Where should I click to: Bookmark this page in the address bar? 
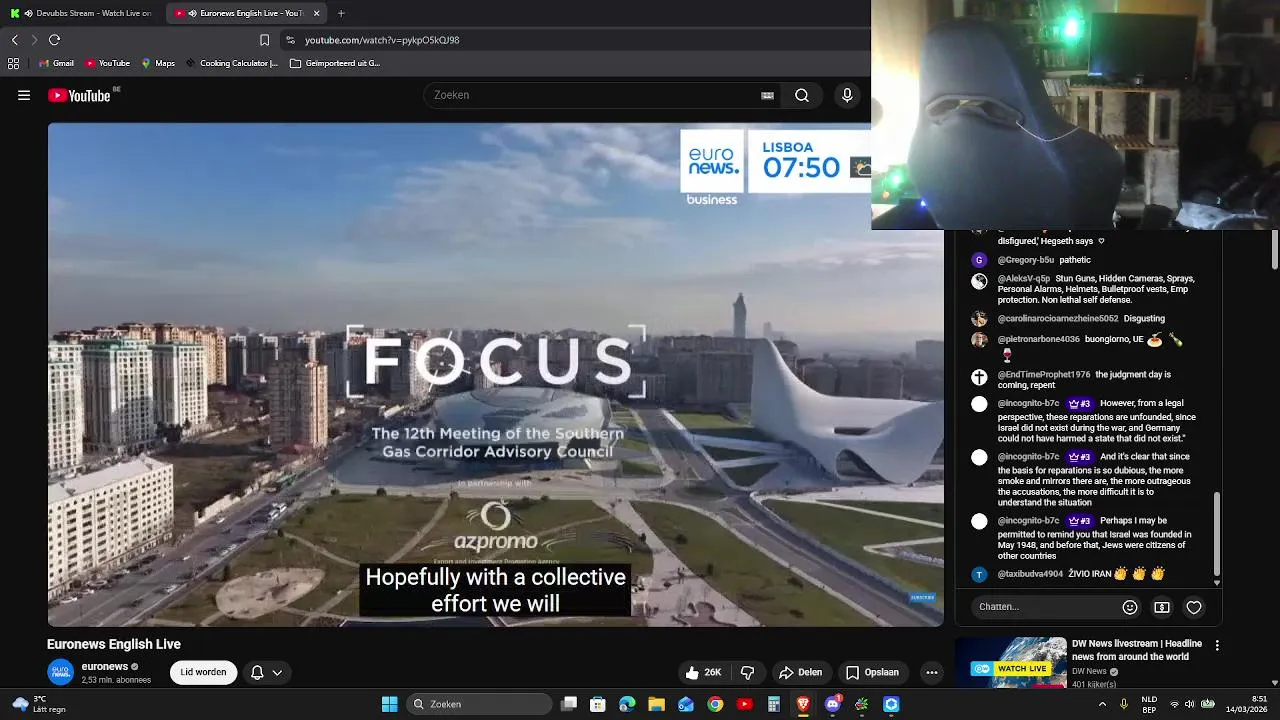pyautogui.click(x=264, y=40)
